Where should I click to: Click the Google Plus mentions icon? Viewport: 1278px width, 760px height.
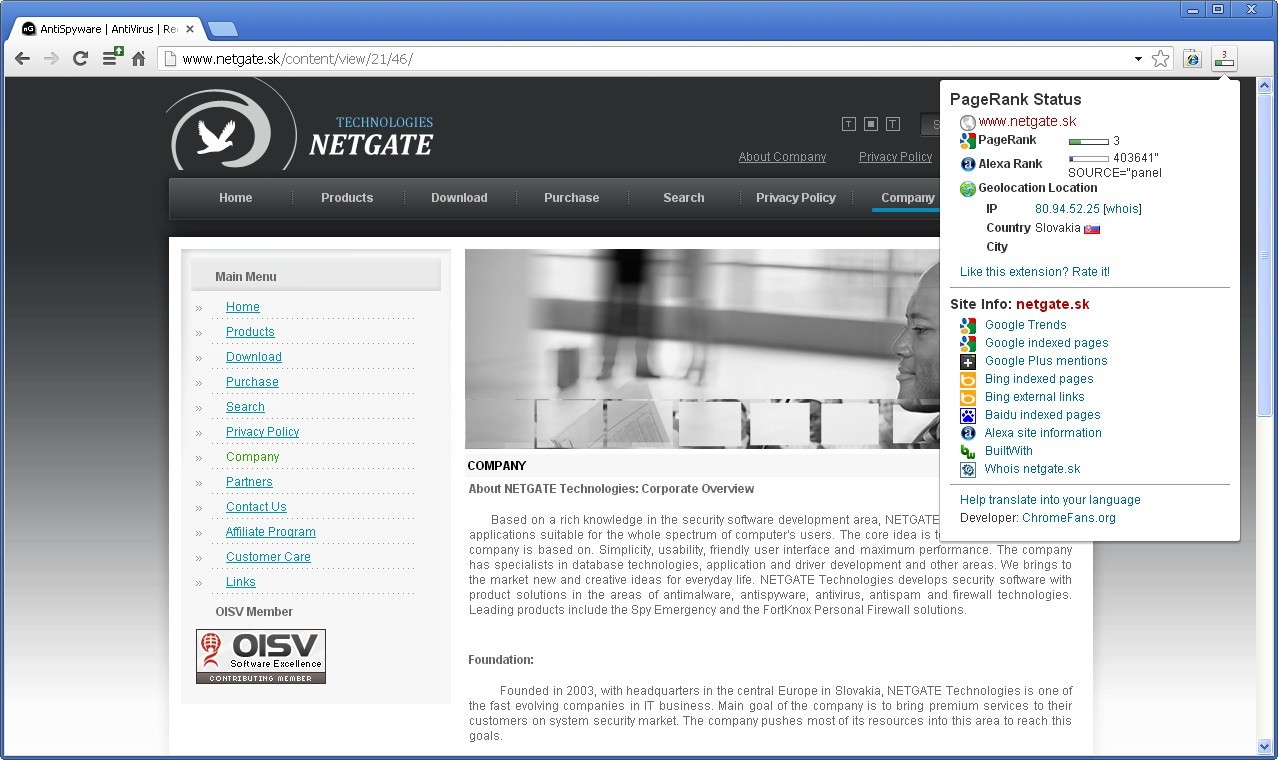point(967,361)
